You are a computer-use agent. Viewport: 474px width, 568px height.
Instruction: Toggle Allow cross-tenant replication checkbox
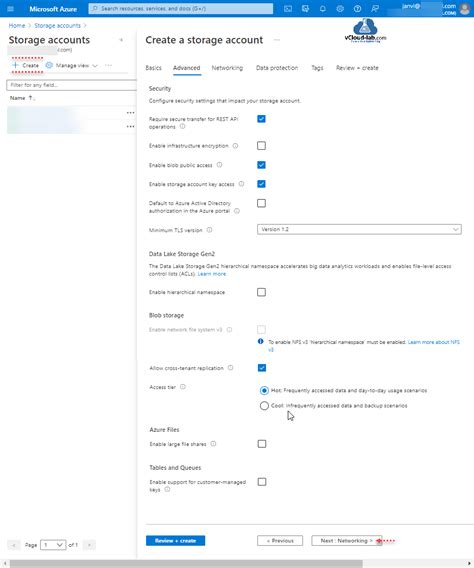261,368
